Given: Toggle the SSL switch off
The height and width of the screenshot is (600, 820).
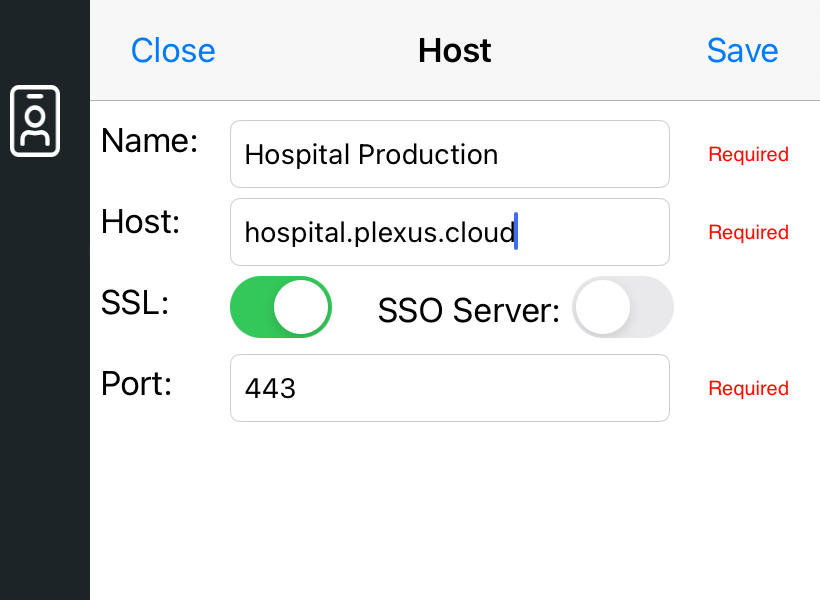Looking at the screenshot, I should [281, 307].
